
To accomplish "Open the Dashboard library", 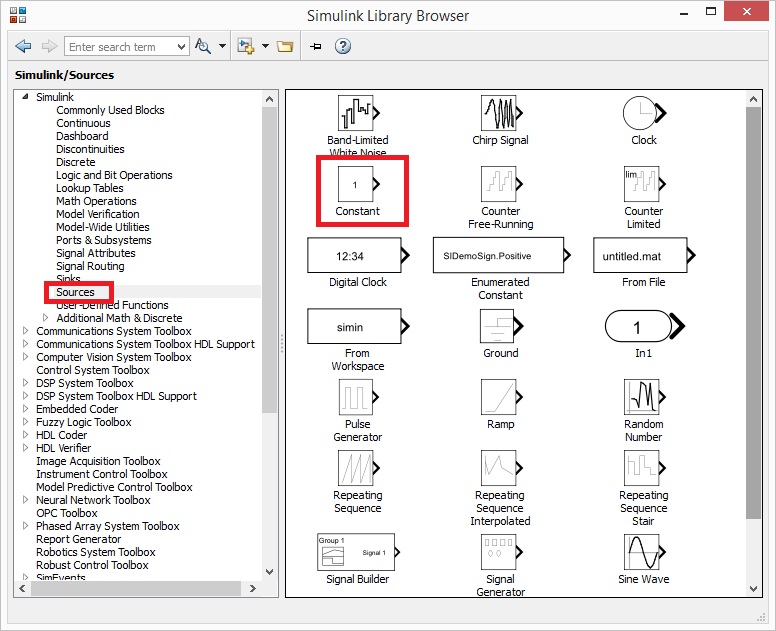I will point(82,136).
